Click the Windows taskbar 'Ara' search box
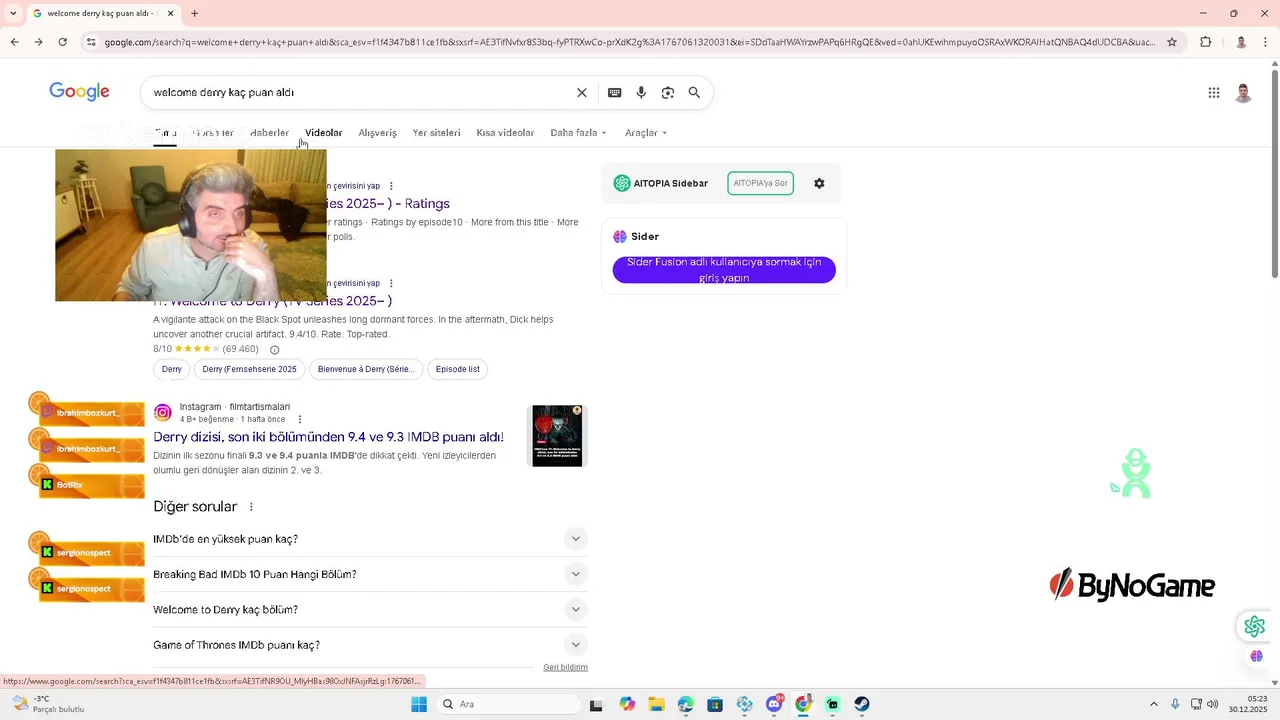The image size is (1280, 720). coord(509,704)
